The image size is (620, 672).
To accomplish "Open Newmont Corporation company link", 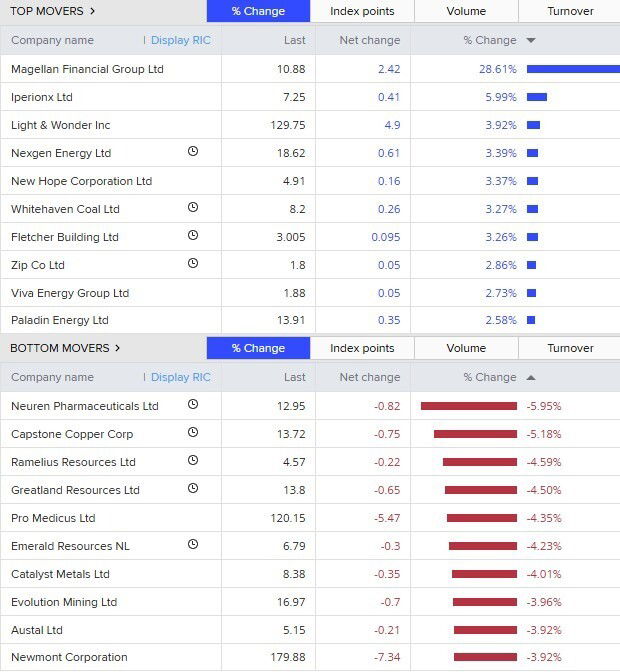I will (x=69, y=657).
